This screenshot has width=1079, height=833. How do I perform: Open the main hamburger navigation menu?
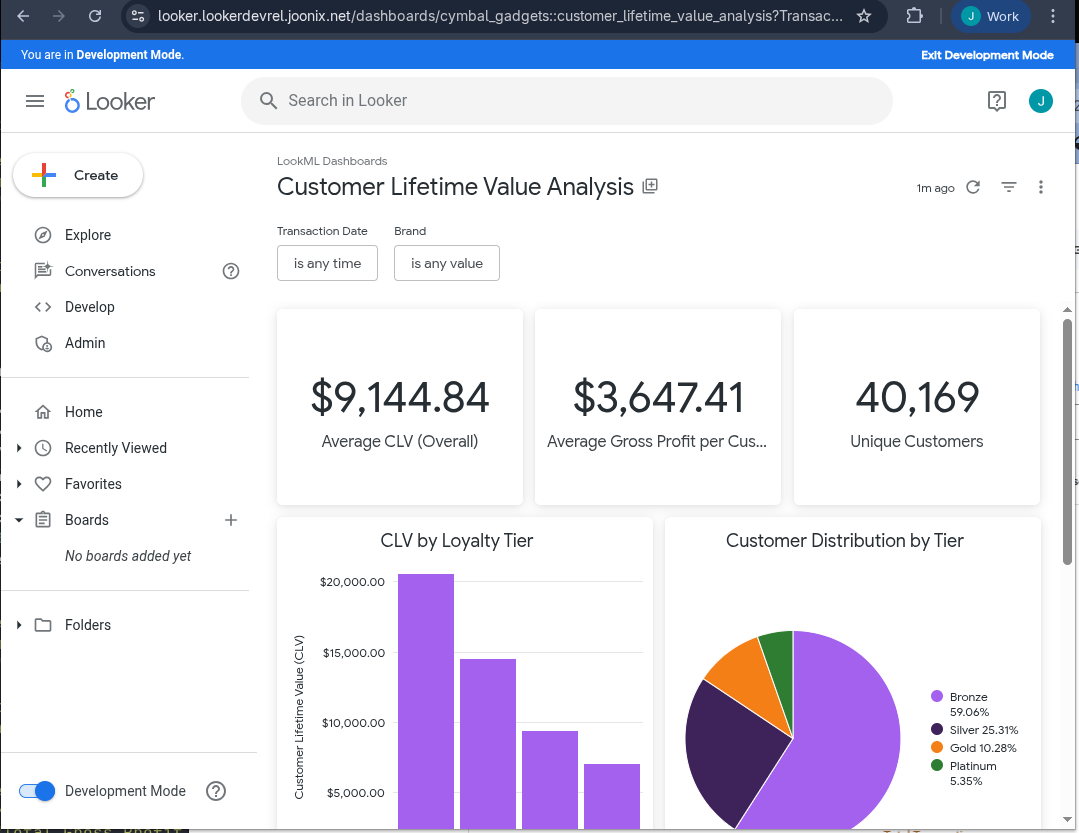pyautogui.click(x=35, y=101)
